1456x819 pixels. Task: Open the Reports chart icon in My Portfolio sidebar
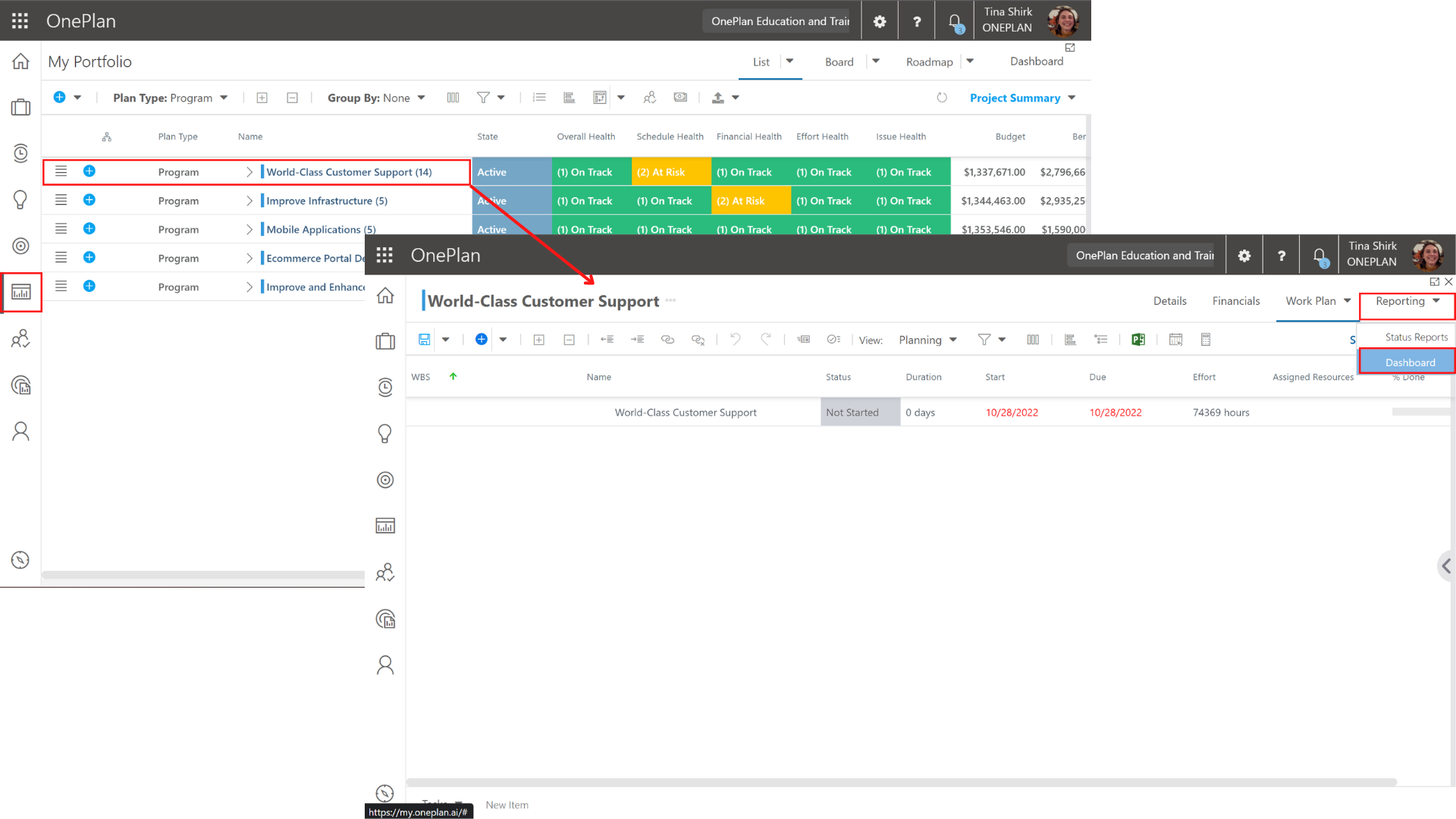(21, 292)
